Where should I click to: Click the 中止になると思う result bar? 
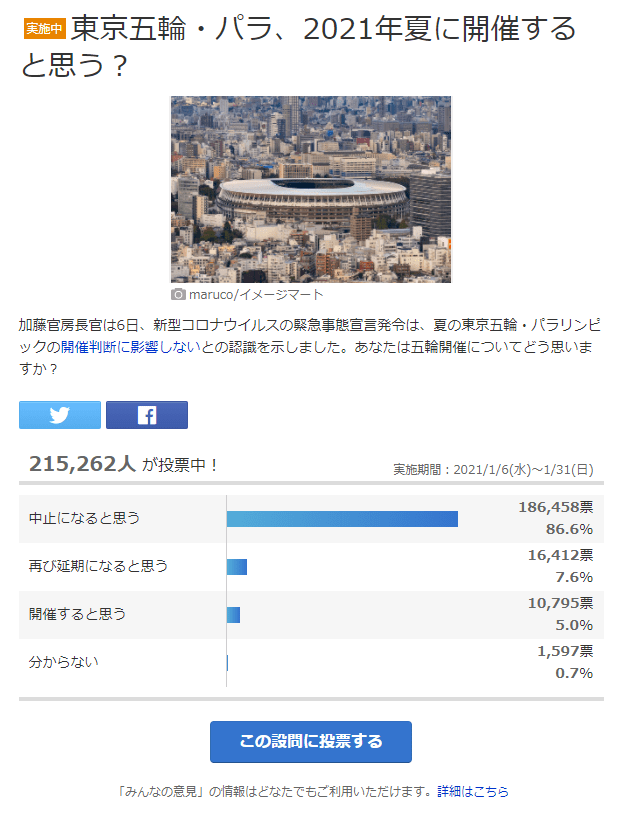342,519
